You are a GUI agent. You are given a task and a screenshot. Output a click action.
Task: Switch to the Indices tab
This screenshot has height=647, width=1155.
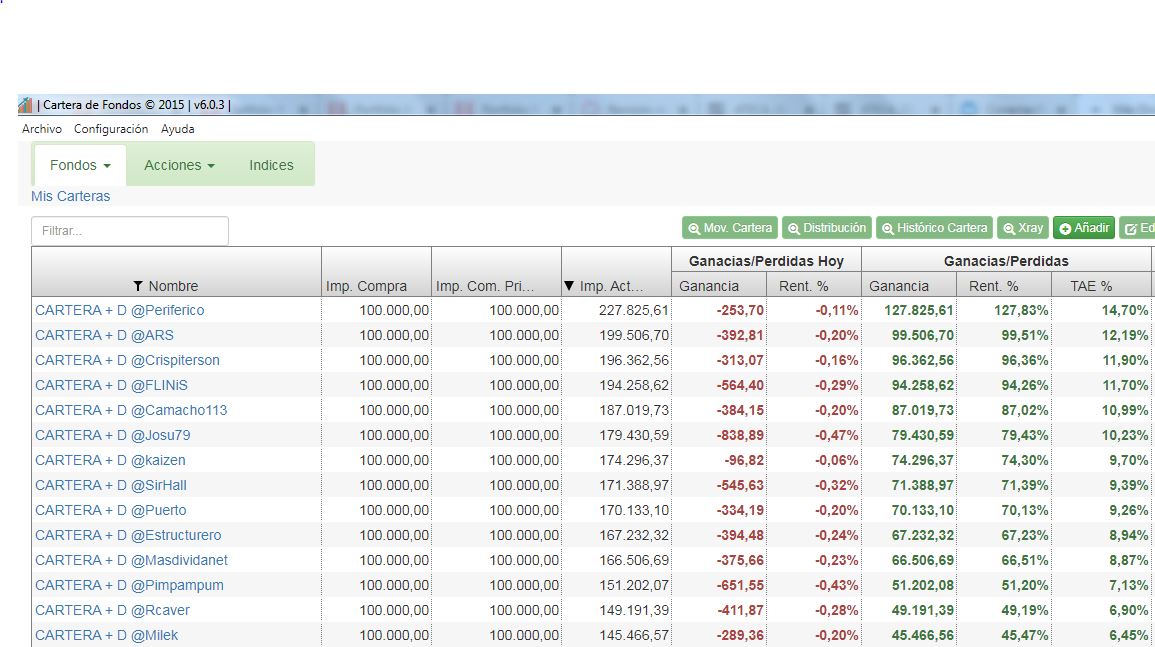click(271, 165)
